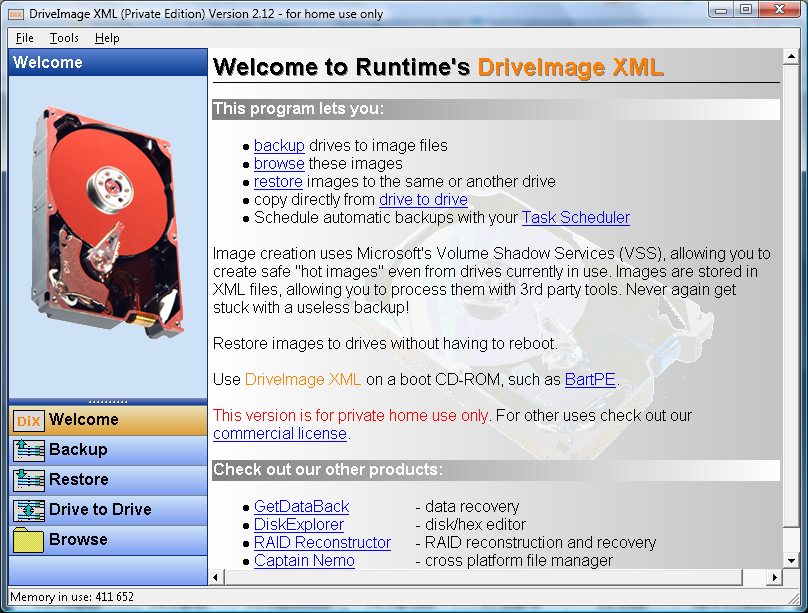Maximize the DriveImage XML window
Image resolution: width=808 pixels, height=613 pixels.
746,10
